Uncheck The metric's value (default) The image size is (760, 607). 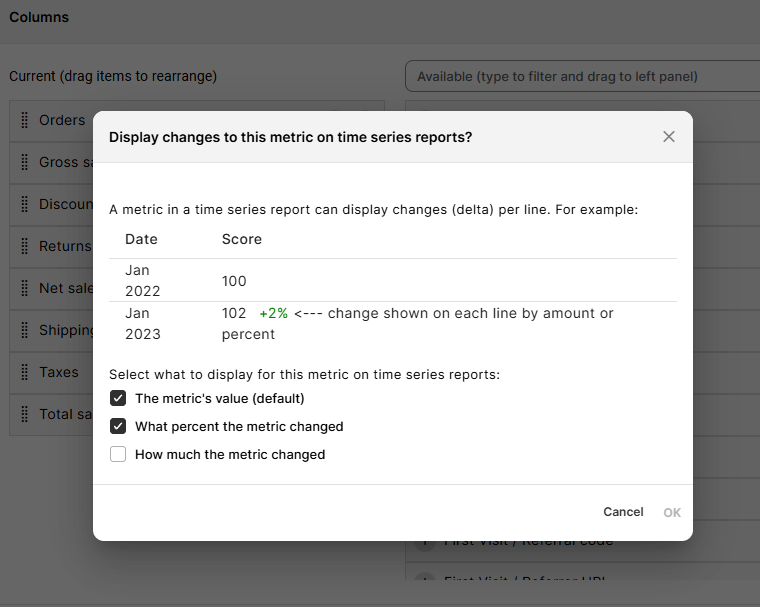(x=118, y=398)
